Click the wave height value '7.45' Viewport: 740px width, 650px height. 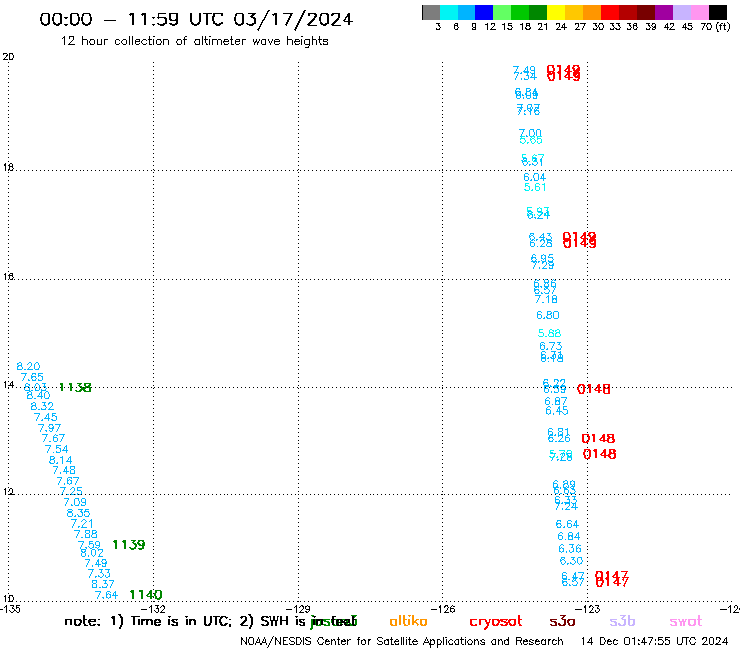[x=46, y=417]
